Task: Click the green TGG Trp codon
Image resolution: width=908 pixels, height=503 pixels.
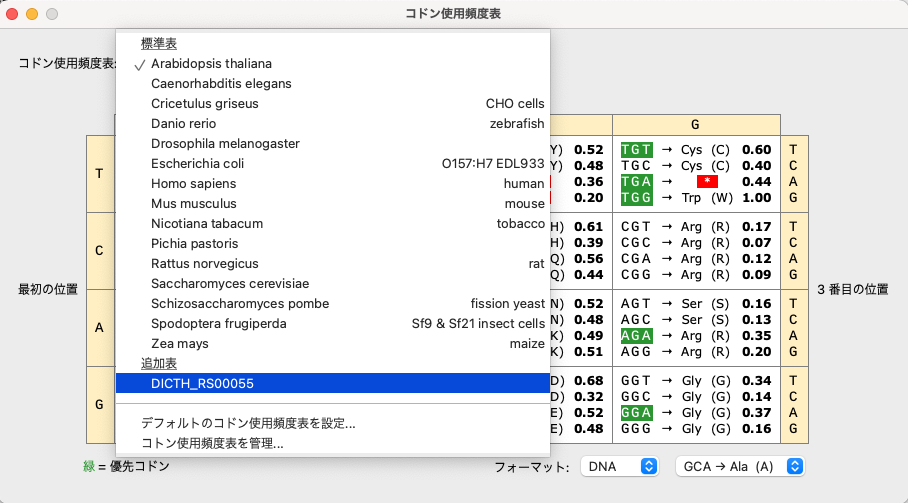Action: coord(636,198)
